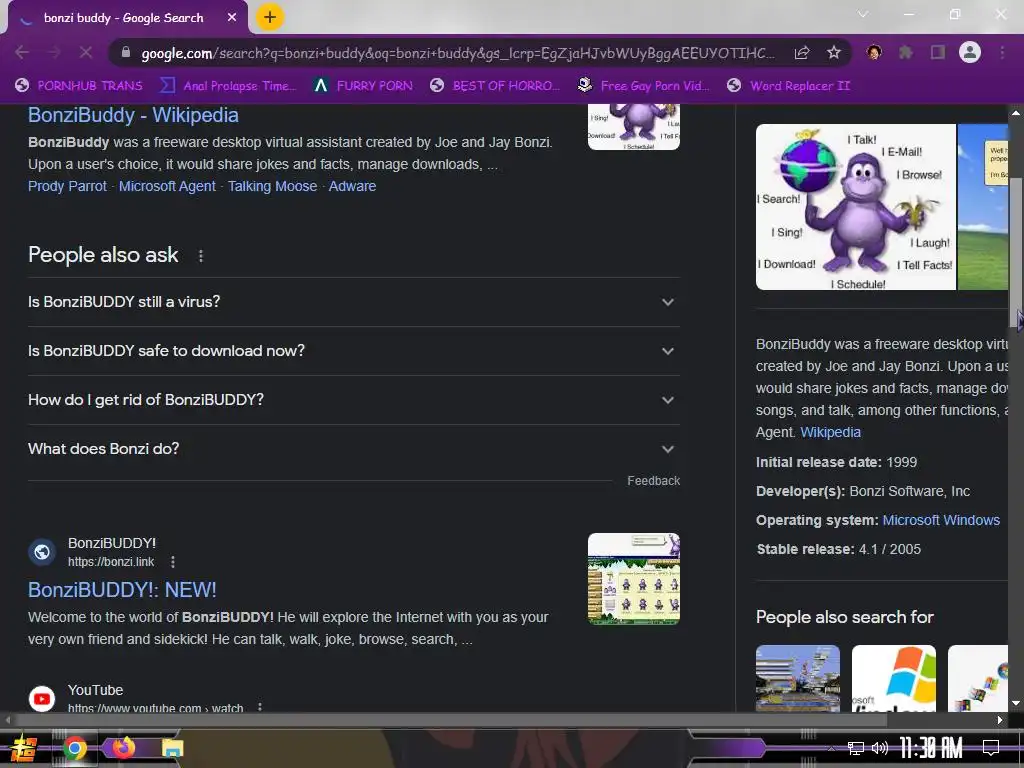Viewport: 1024px width, 768px height.
Task: Open the Start menu button
Action: (x=23, y=748)
